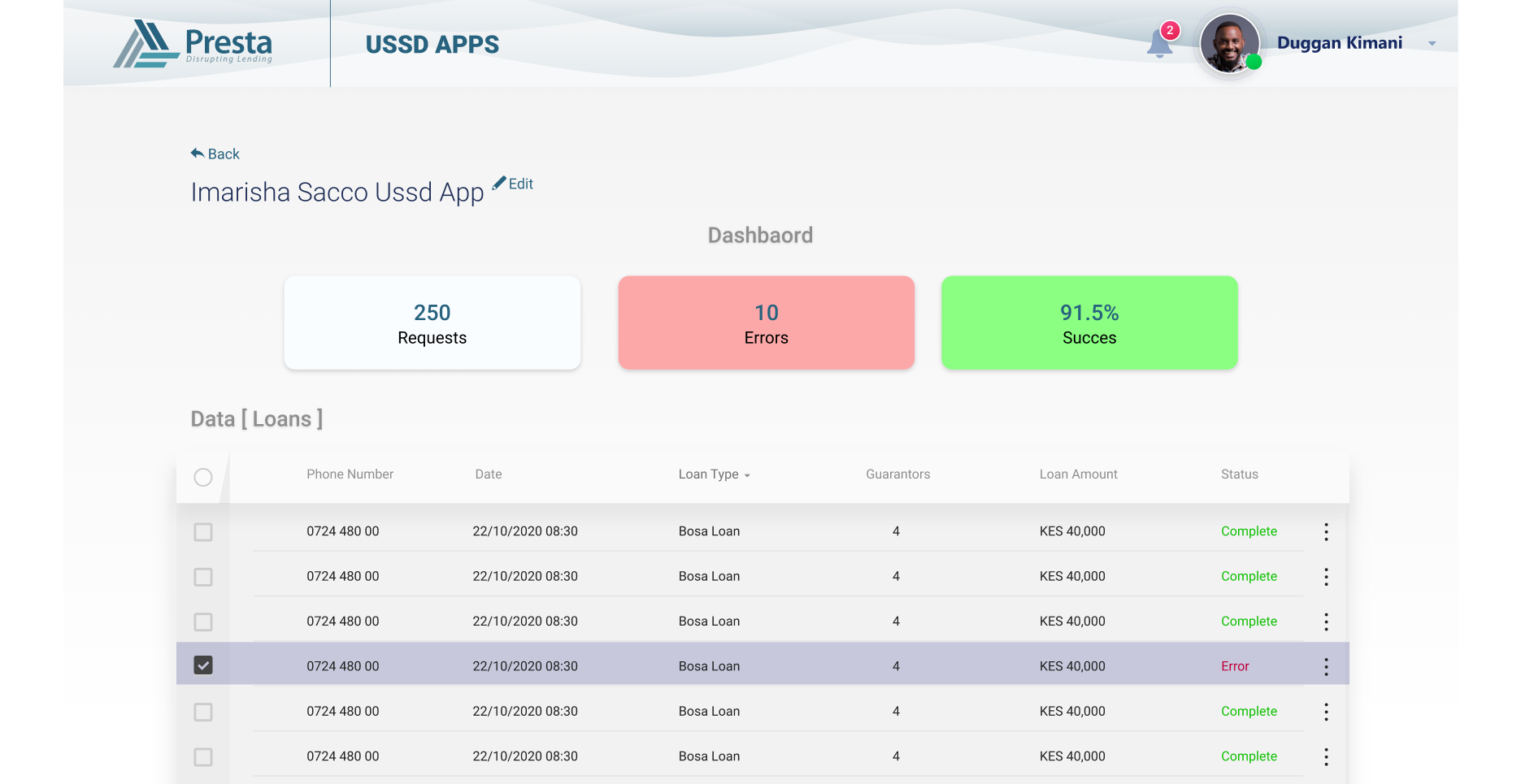Open the three-dot menu on the Error row

1326,666
